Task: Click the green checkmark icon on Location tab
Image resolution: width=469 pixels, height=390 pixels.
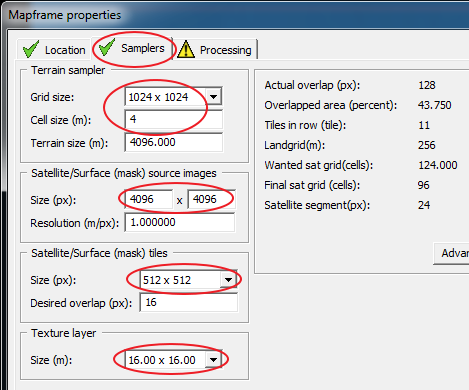Action: click(x=31, y=49)
